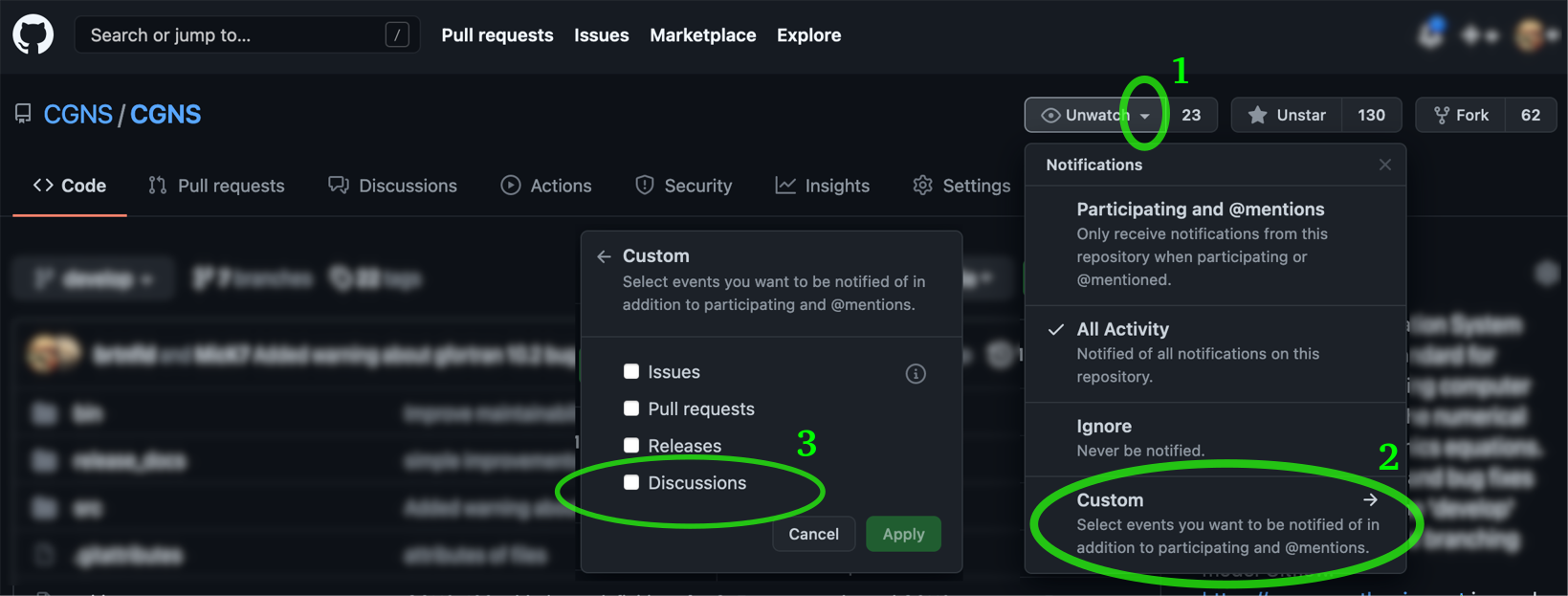Open Pull requests in top navigation
The width and height of the screenshot is (1568, 596).
(x=497, y=35)
